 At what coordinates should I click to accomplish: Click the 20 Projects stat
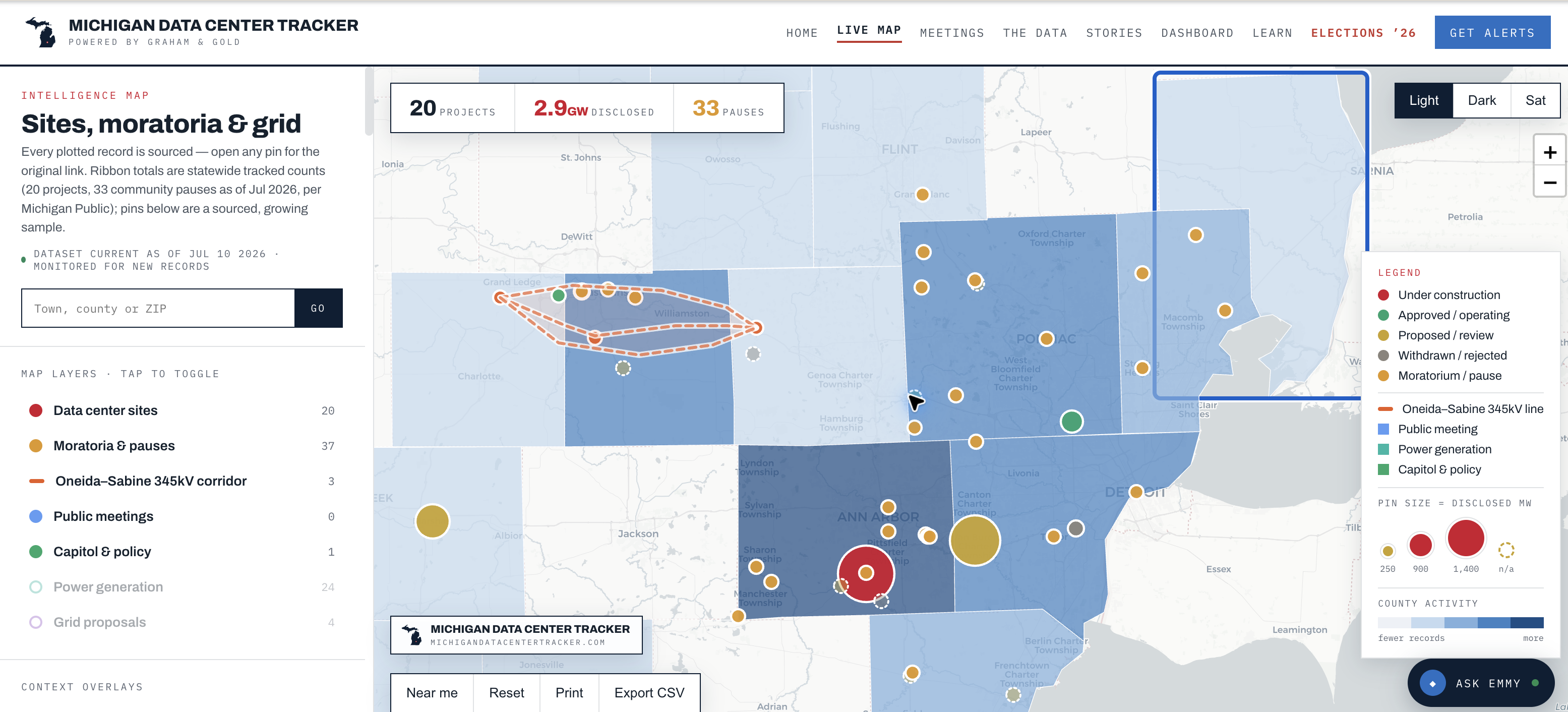452,108
